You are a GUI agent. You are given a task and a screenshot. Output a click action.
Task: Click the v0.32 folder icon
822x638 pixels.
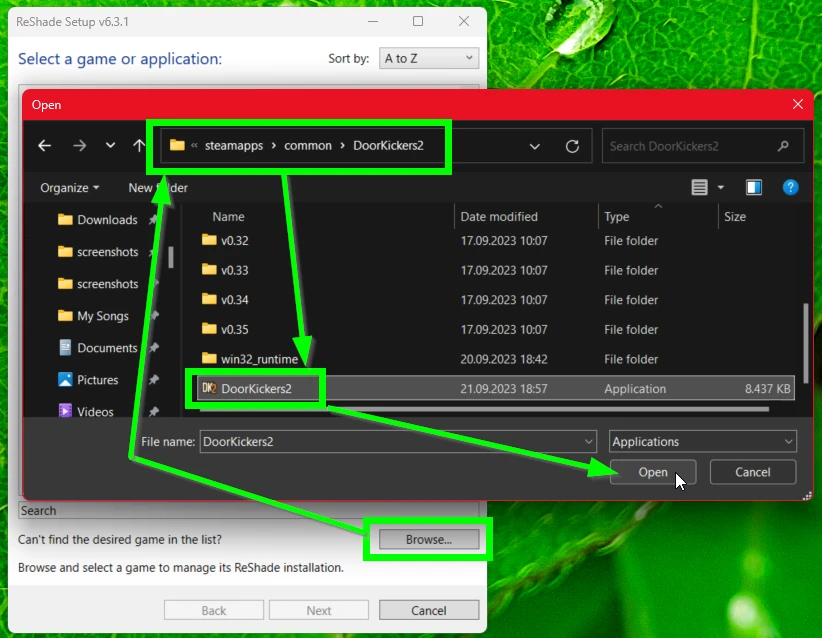click(209, 240)
